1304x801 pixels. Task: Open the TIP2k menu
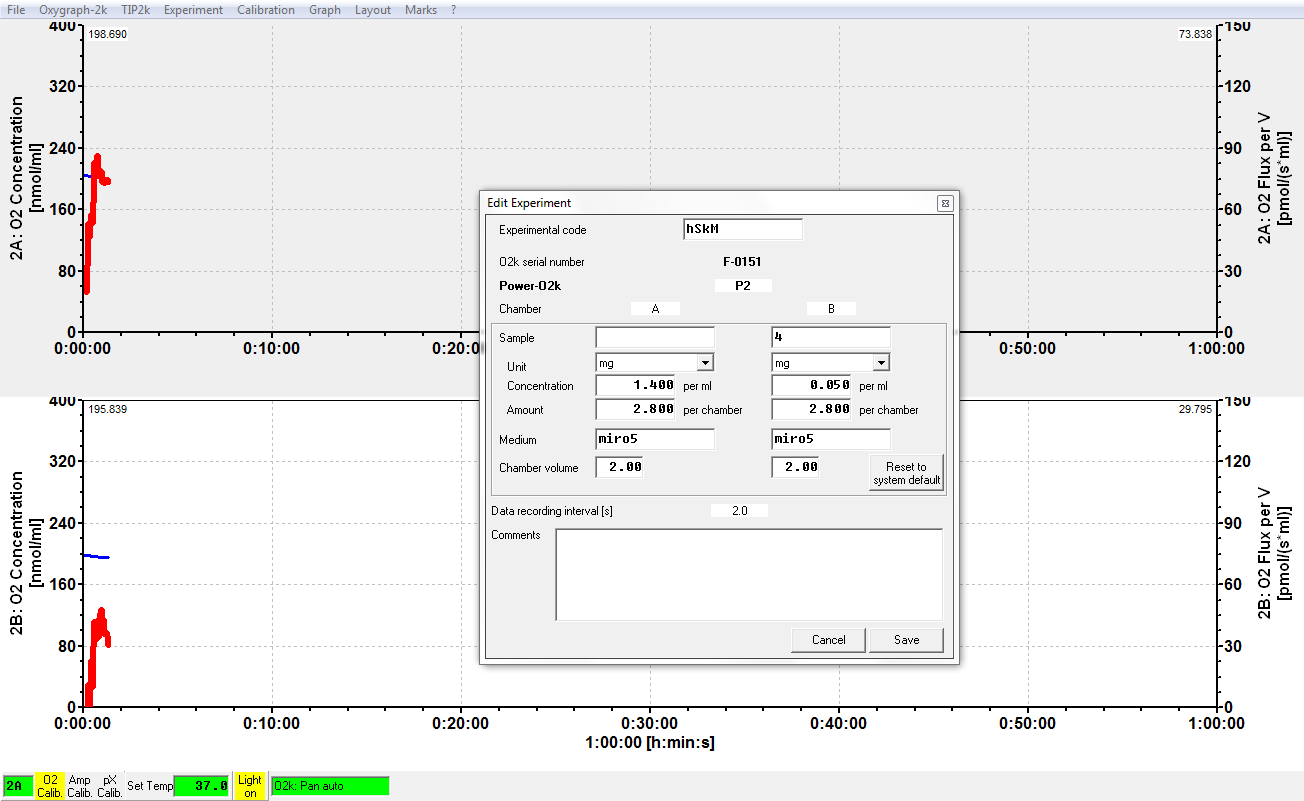[x=136, y=10]
